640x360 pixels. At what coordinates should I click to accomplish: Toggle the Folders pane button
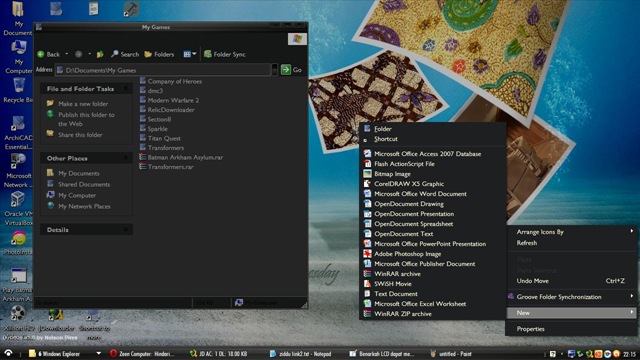pos(159,54)
